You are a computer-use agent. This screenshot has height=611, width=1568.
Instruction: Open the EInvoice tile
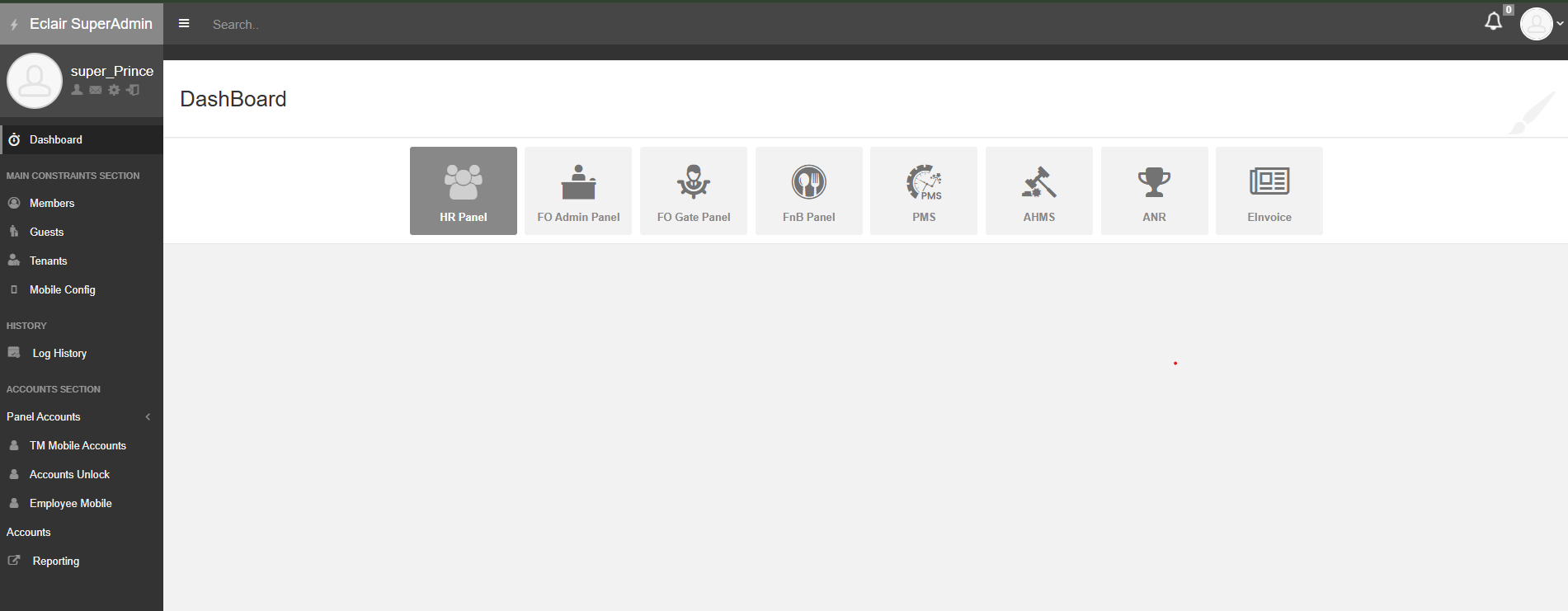click(1269, 190)
